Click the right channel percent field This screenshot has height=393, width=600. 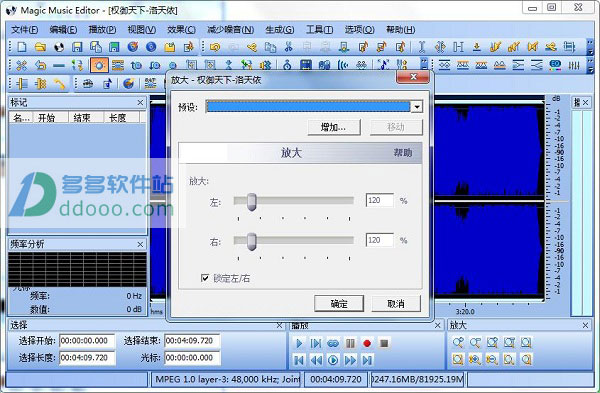coord(380,240)
